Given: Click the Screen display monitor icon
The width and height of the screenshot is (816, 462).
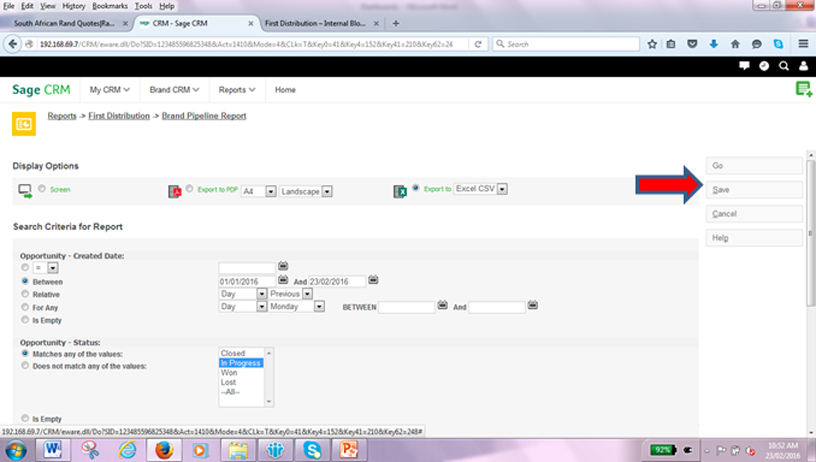Looking at the screenshot, I should point(25,191).
